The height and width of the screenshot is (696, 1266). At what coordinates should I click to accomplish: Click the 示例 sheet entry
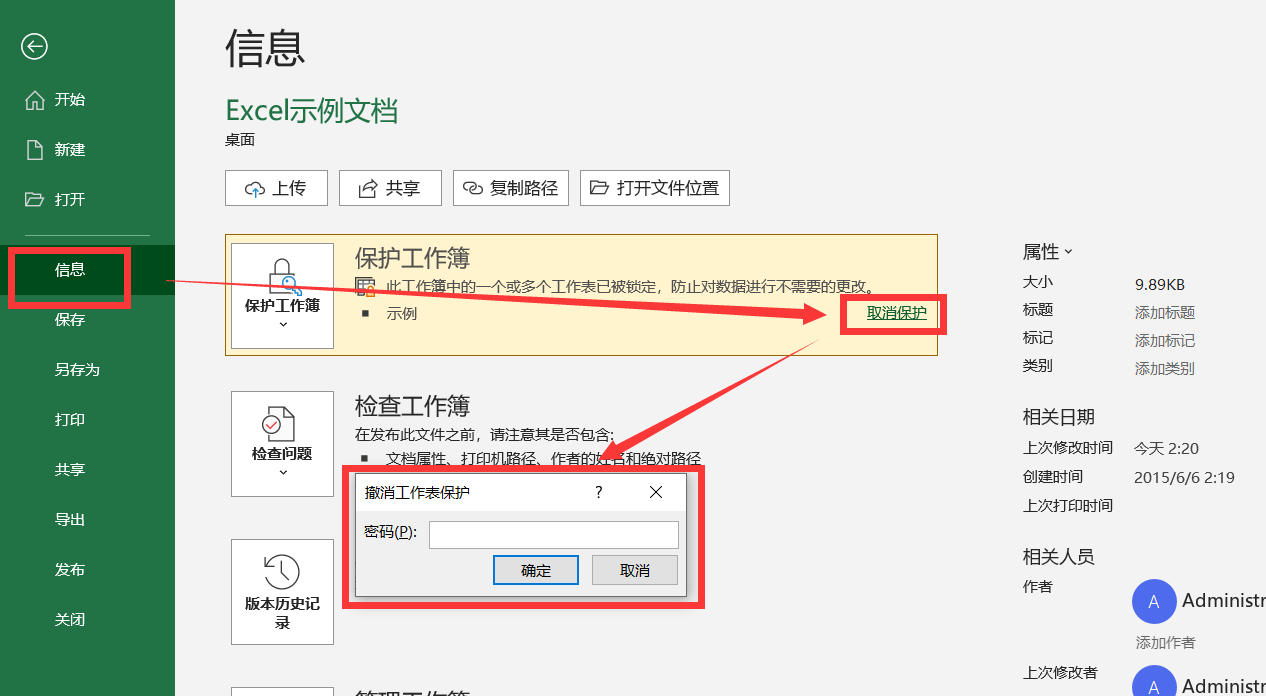coord(402,313)
